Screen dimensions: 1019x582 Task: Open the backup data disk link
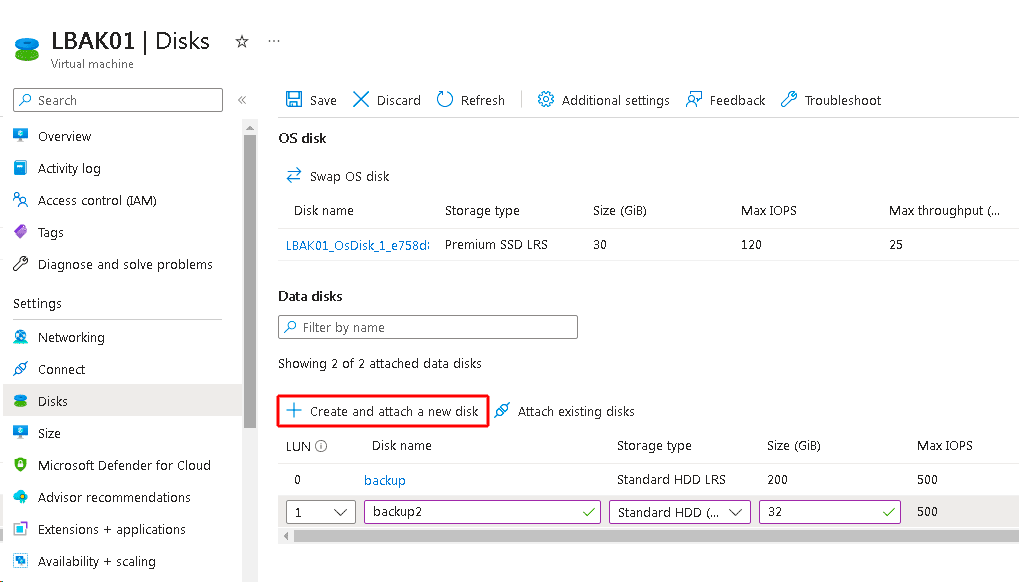point(385,480)
